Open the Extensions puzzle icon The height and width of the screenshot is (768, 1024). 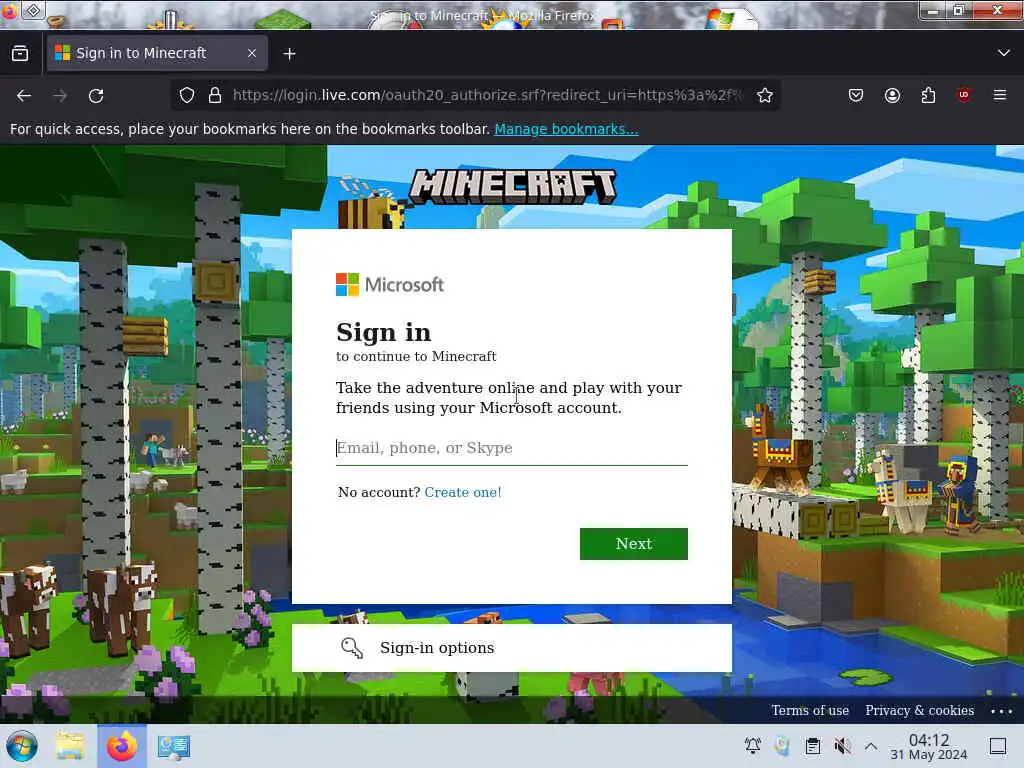tap(928, 95)
